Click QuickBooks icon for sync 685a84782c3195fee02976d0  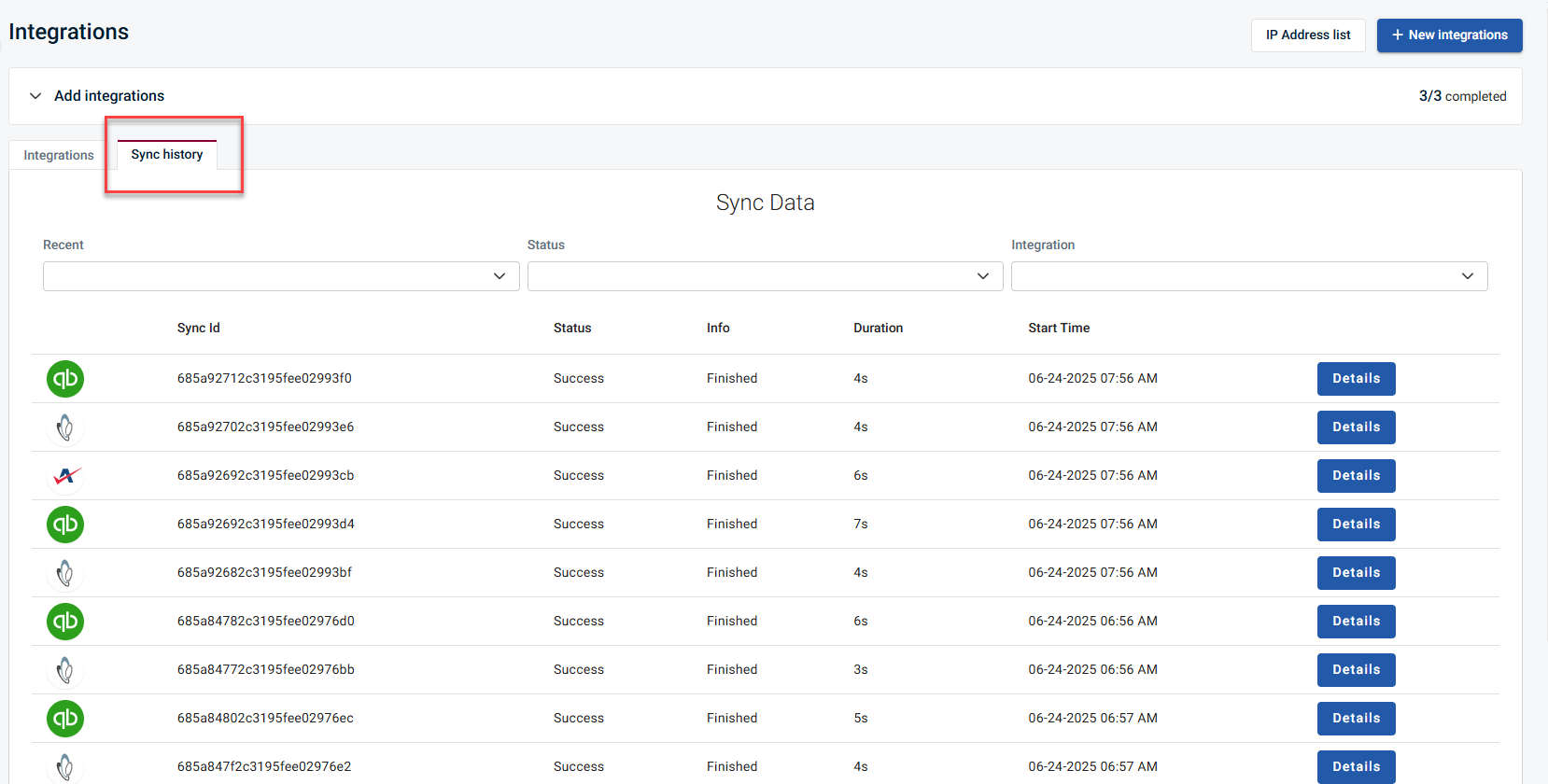click(x=65, y=622)
